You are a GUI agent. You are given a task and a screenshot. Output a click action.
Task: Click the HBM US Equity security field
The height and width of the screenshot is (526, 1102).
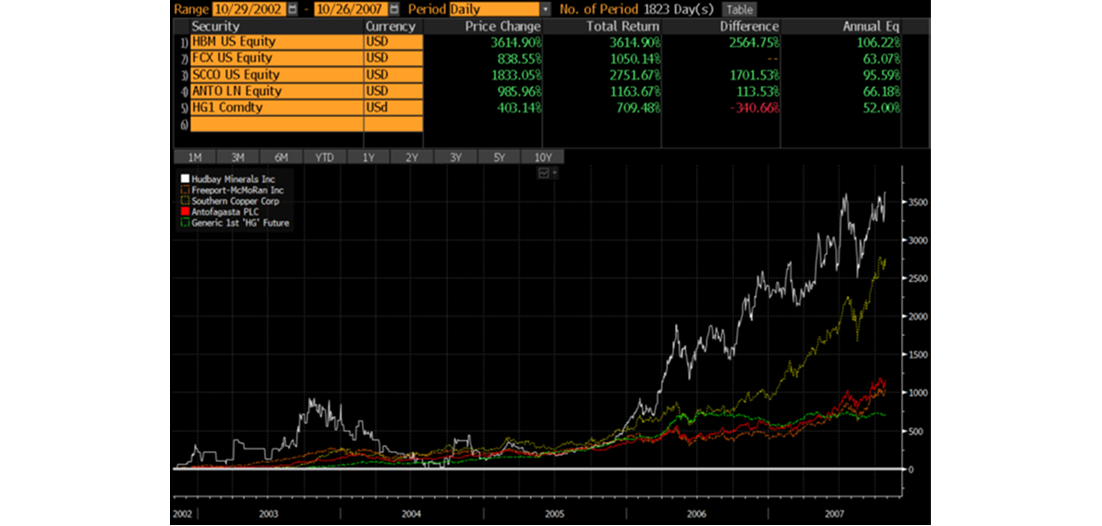[275, 42]
